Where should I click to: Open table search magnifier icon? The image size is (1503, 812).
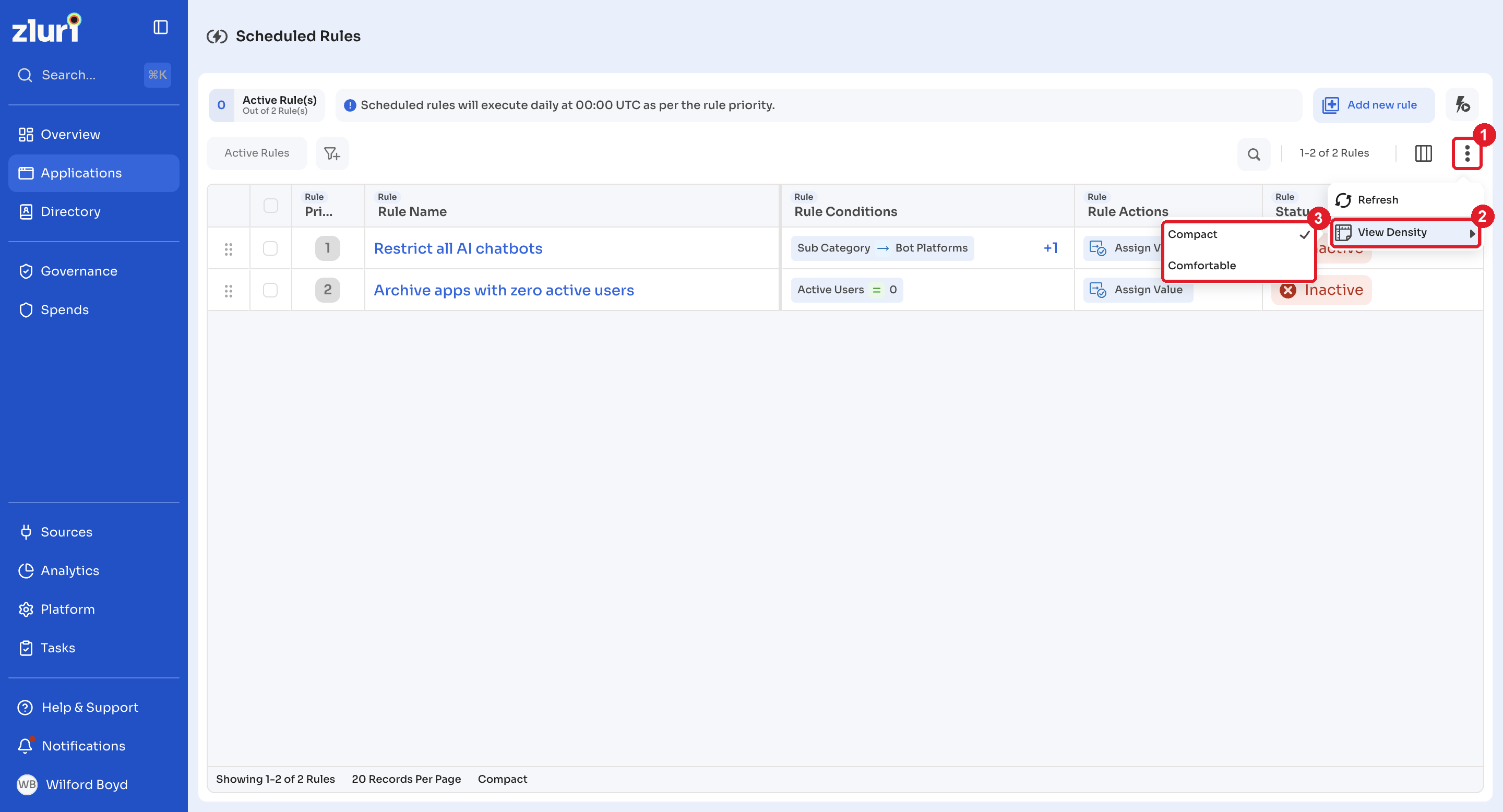[x=1253, y=154]
